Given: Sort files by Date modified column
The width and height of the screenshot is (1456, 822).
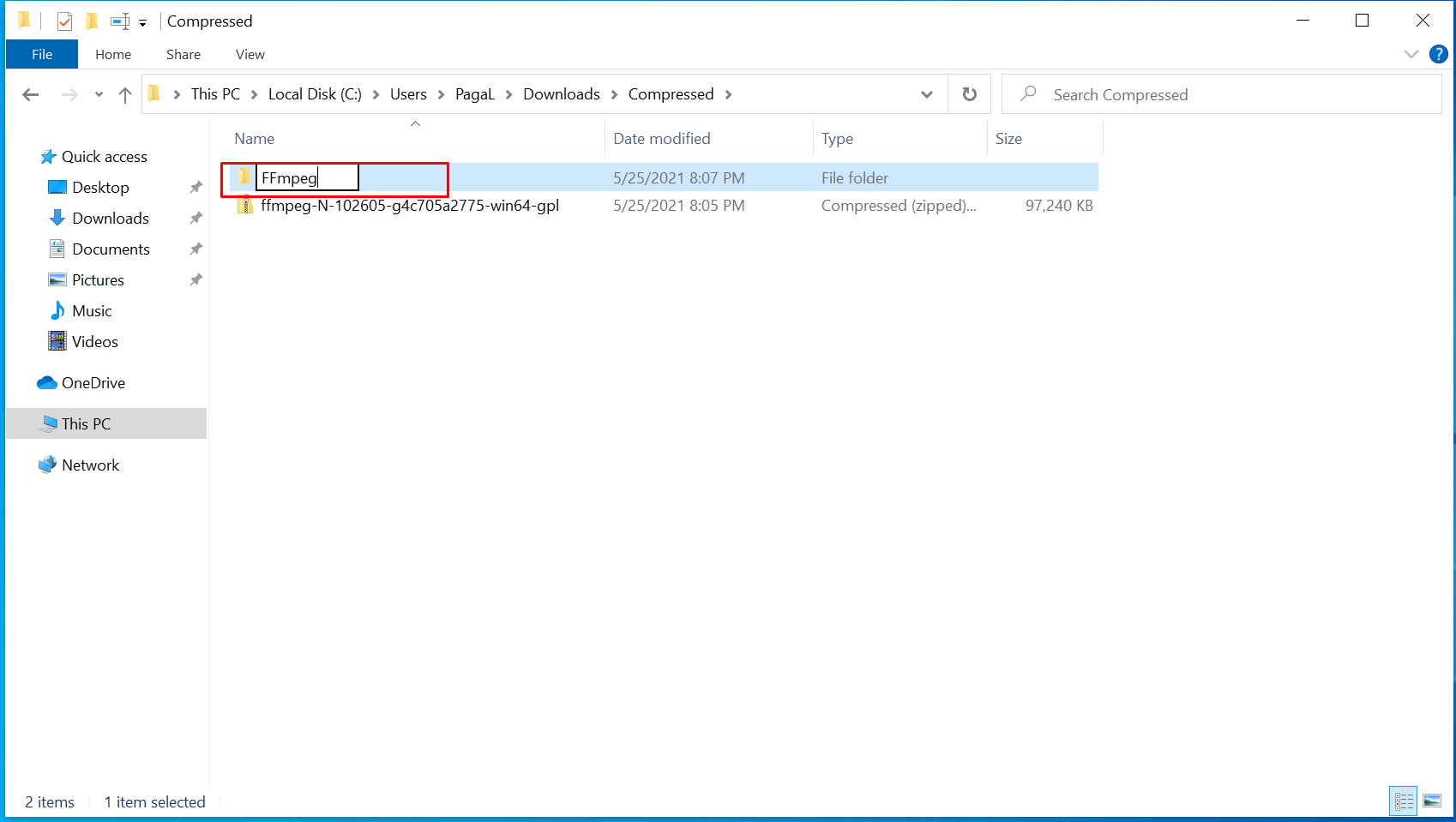Looking at the screenshot, I should click(661, 139).
